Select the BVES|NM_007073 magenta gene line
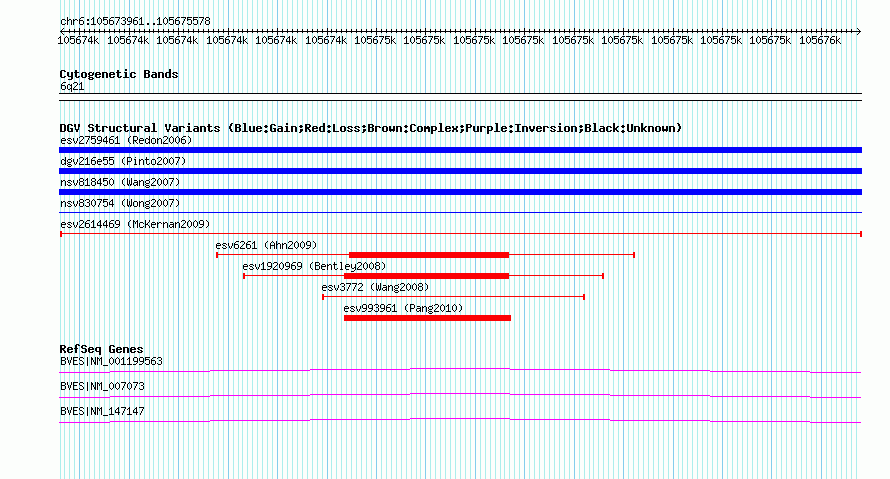This screenshot has width=890, height=479. pos(460,396)
